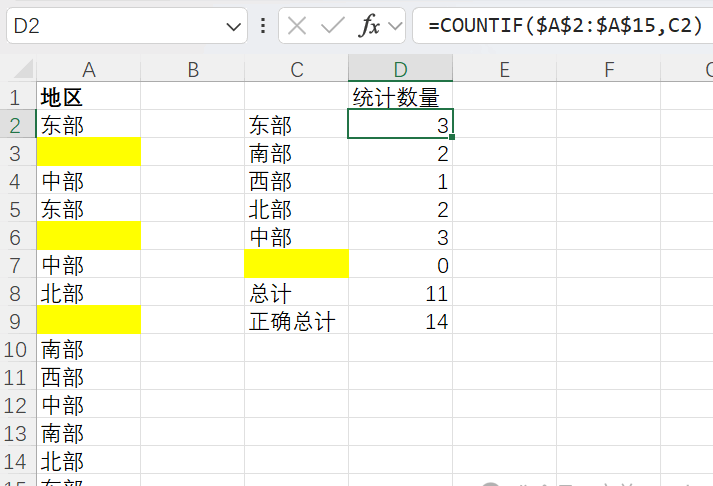
Task: Click cell D5 showing 2
Action: pos(401,210)
